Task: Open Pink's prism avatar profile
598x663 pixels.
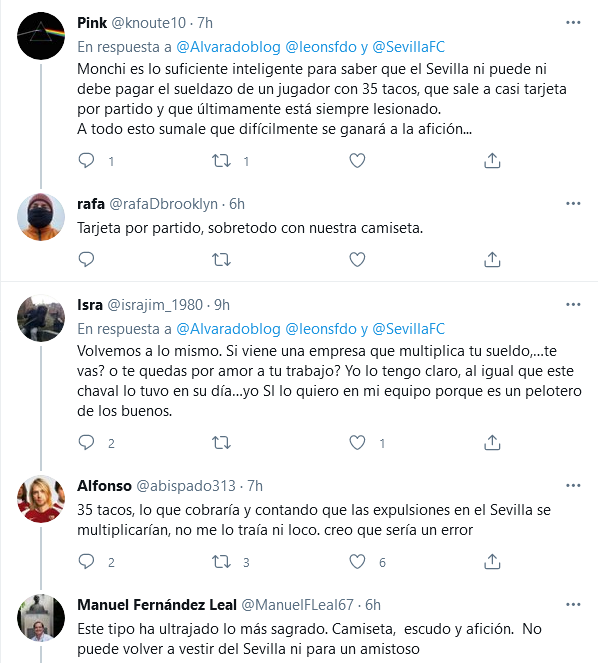Action: click(x=41, y=36)
